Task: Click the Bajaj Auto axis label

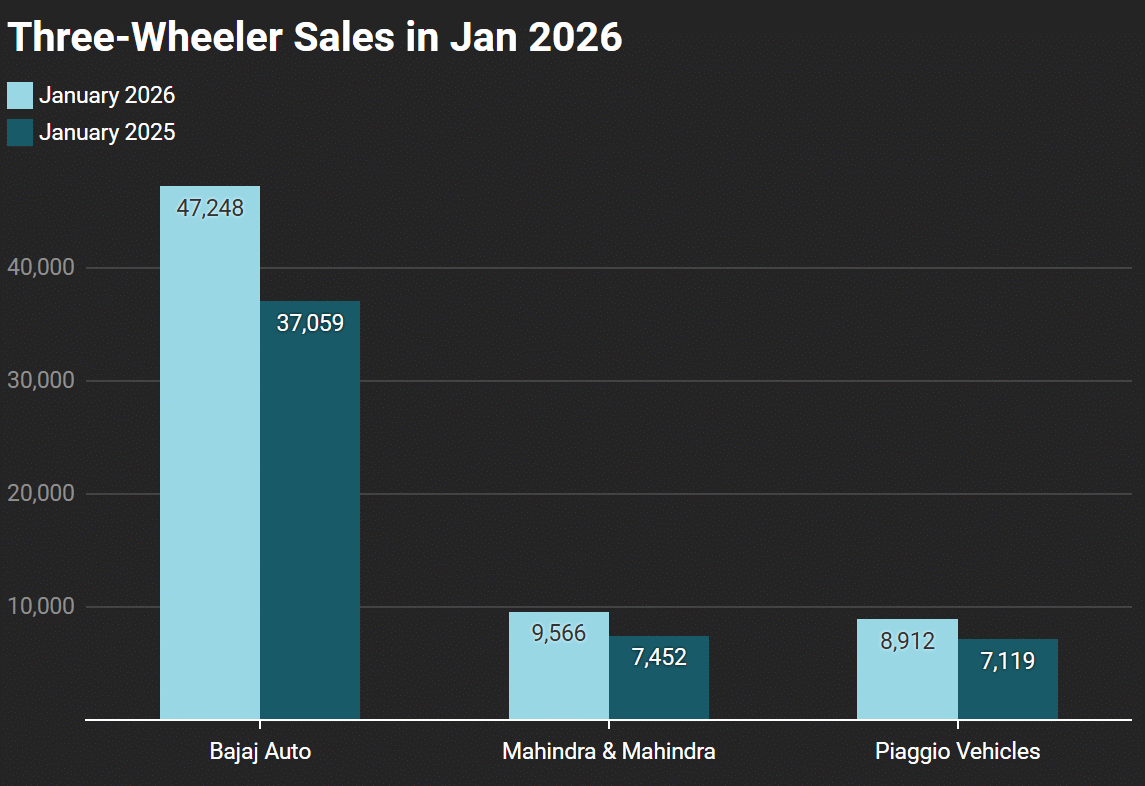Action: pos(260,752)
